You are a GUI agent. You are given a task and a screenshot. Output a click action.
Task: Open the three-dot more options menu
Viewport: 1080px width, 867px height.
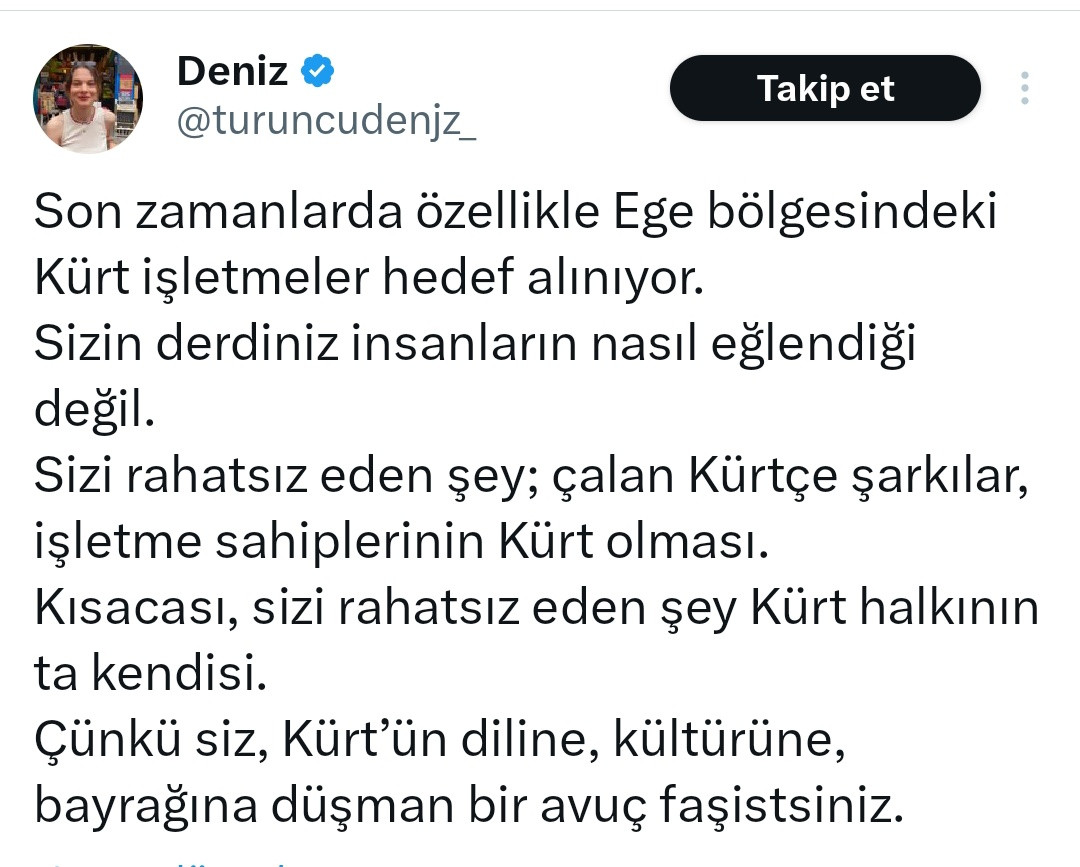(x=1025, y=88)
